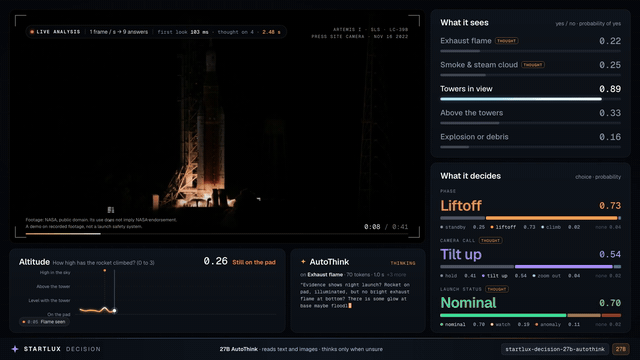
Task: Click the Smoke & steam cloud probability bar
Action: (530, 76)
